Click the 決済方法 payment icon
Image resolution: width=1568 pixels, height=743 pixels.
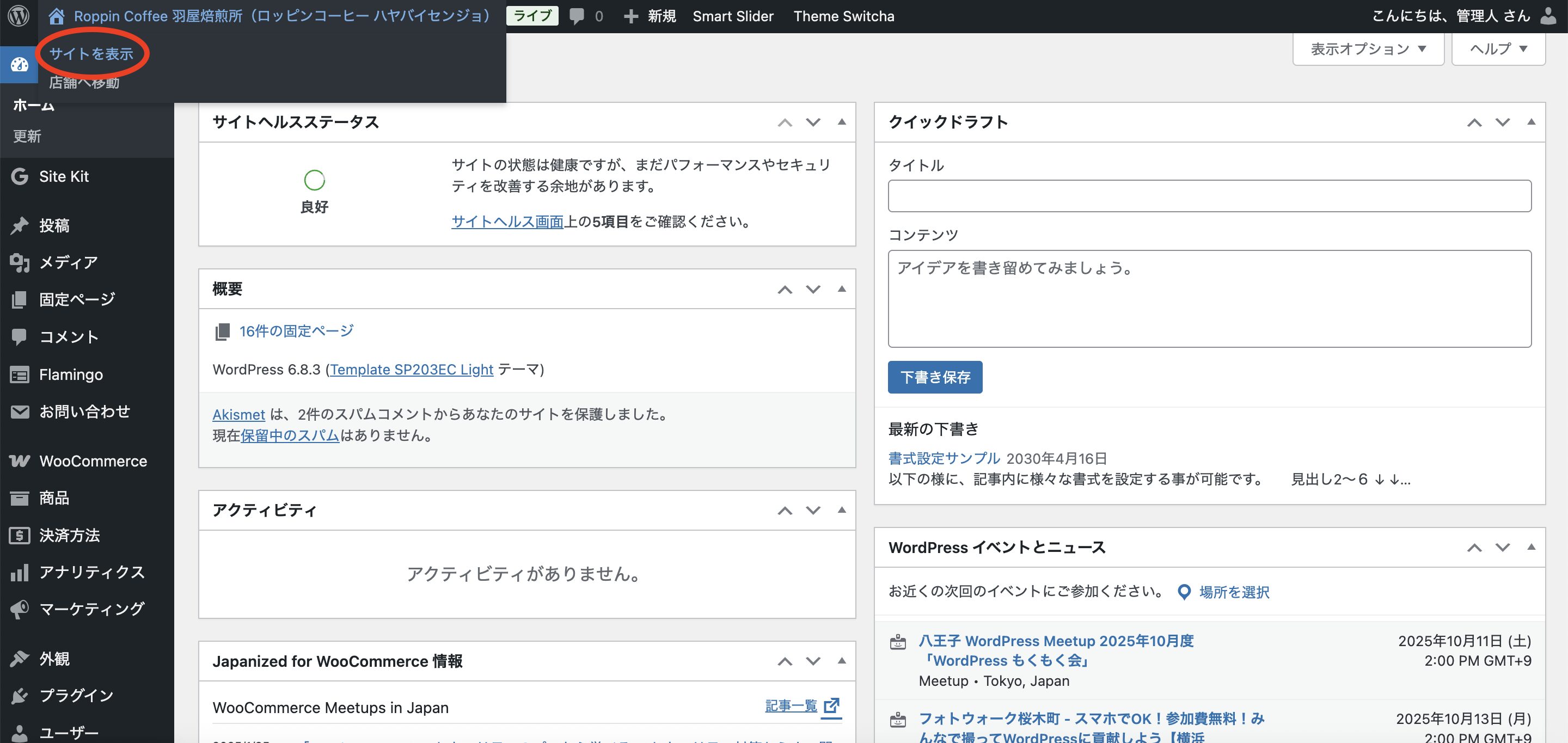(x=20, y=536)
